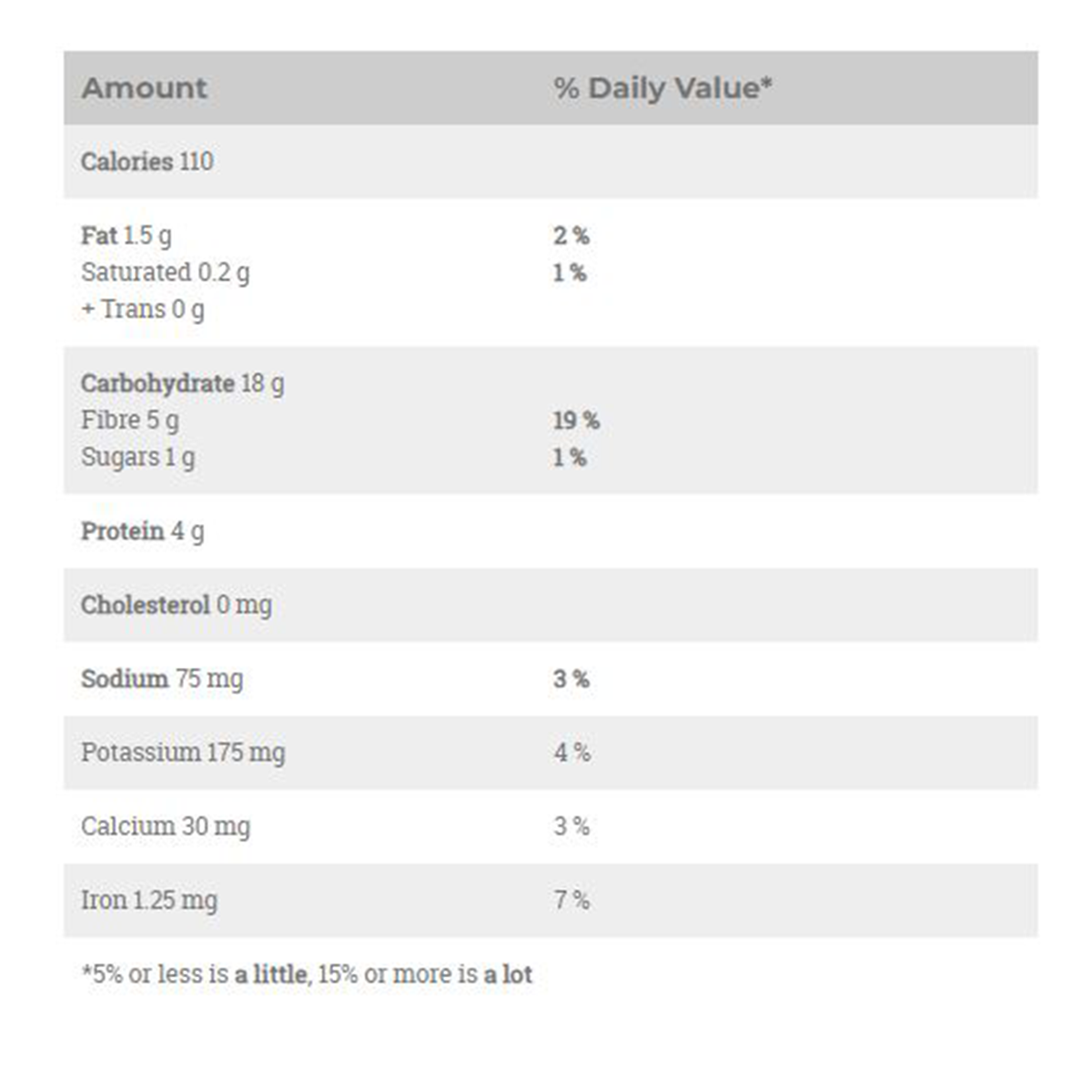The image size is (1092, 1092).
Task: Click the Fibre 5 g line
Action: [x=129, y=420]
